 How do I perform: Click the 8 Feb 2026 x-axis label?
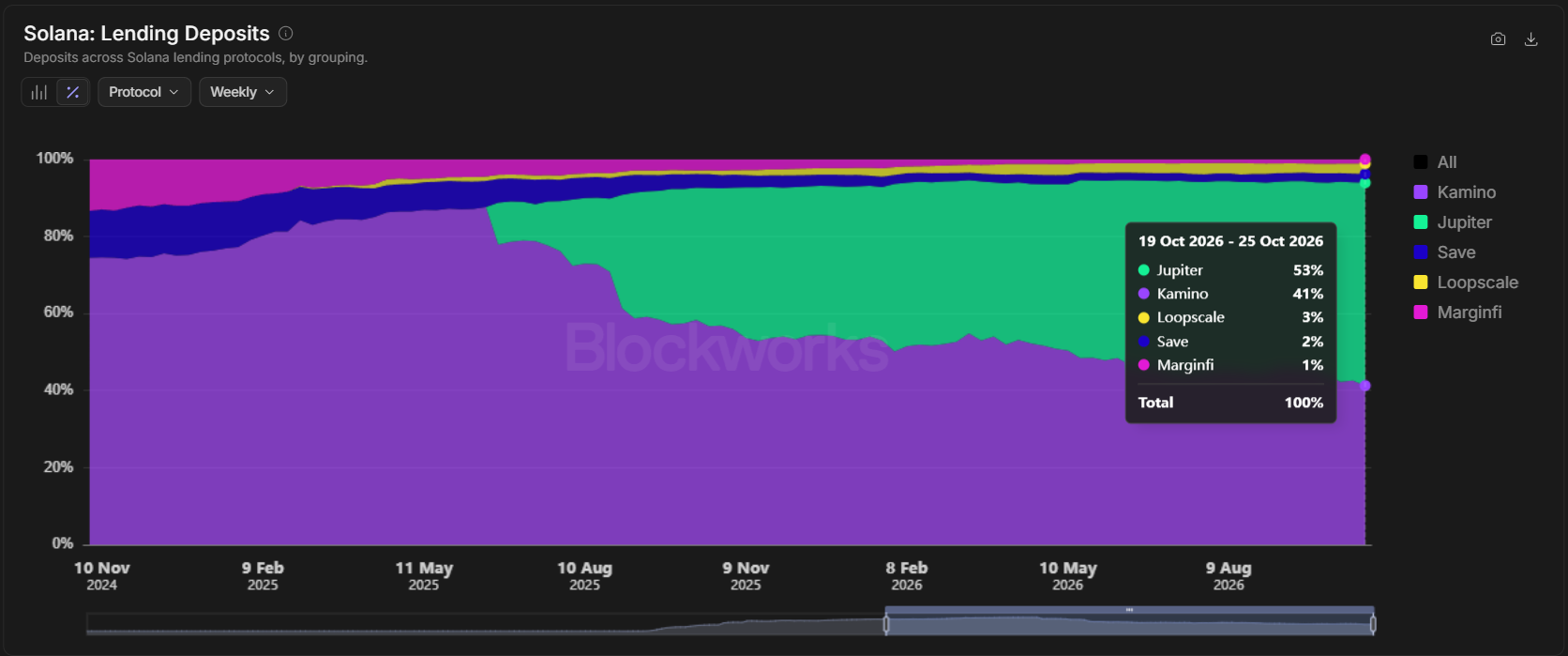point(907,576)
